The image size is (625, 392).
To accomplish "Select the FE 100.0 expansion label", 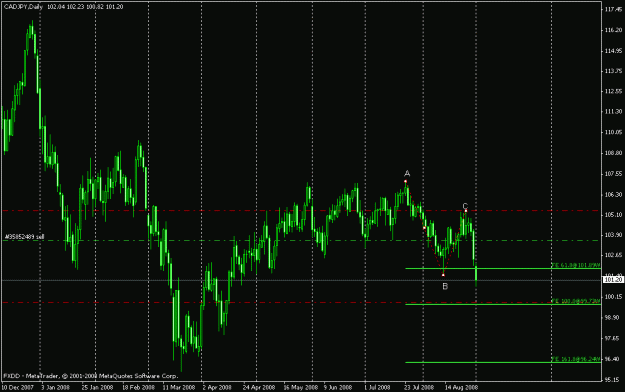I will pos(576,301).
